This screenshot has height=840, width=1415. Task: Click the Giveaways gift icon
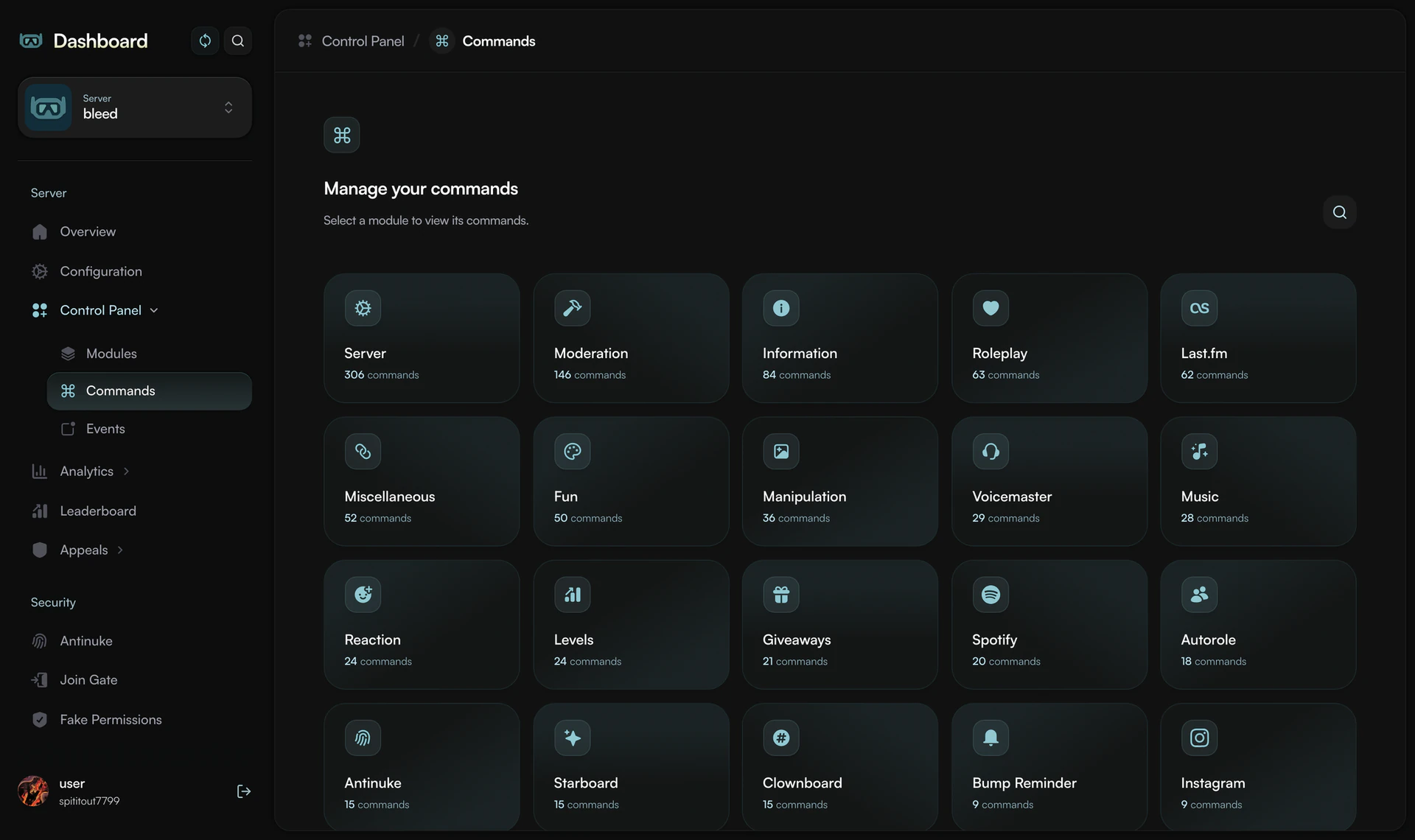780,595
